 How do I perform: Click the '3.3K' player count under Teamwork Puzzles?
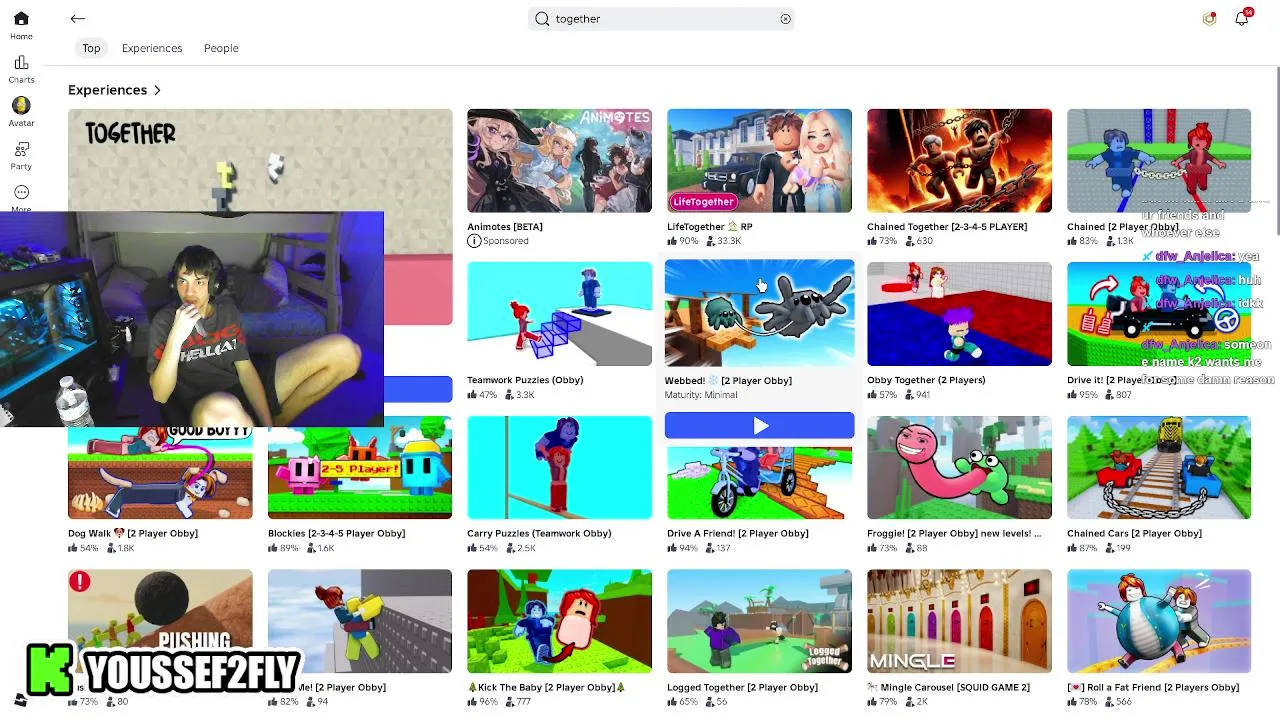tap(520, 395)
